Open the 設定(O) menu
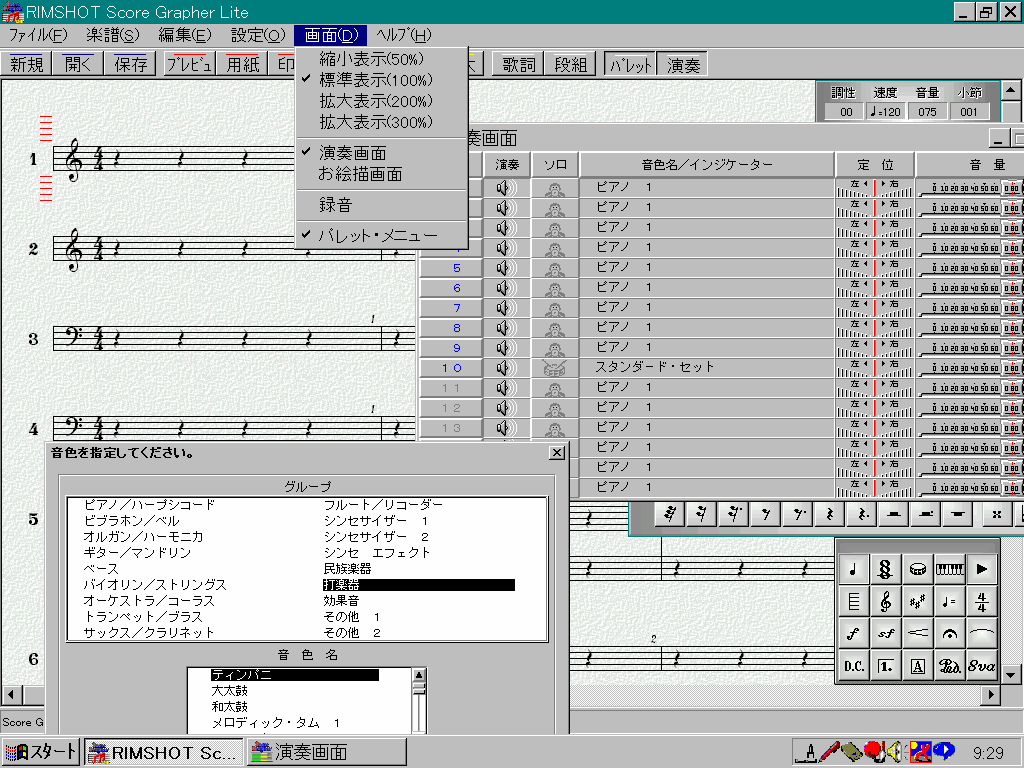 point(258,35)
